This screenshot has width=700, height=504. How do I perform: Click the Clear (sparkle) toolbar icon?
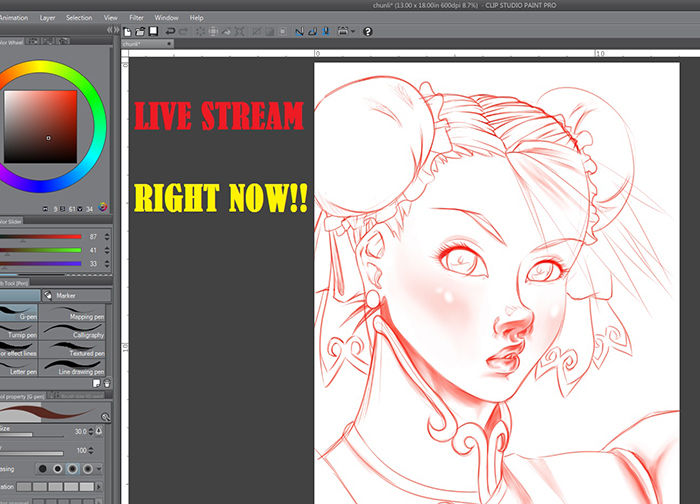200,32
